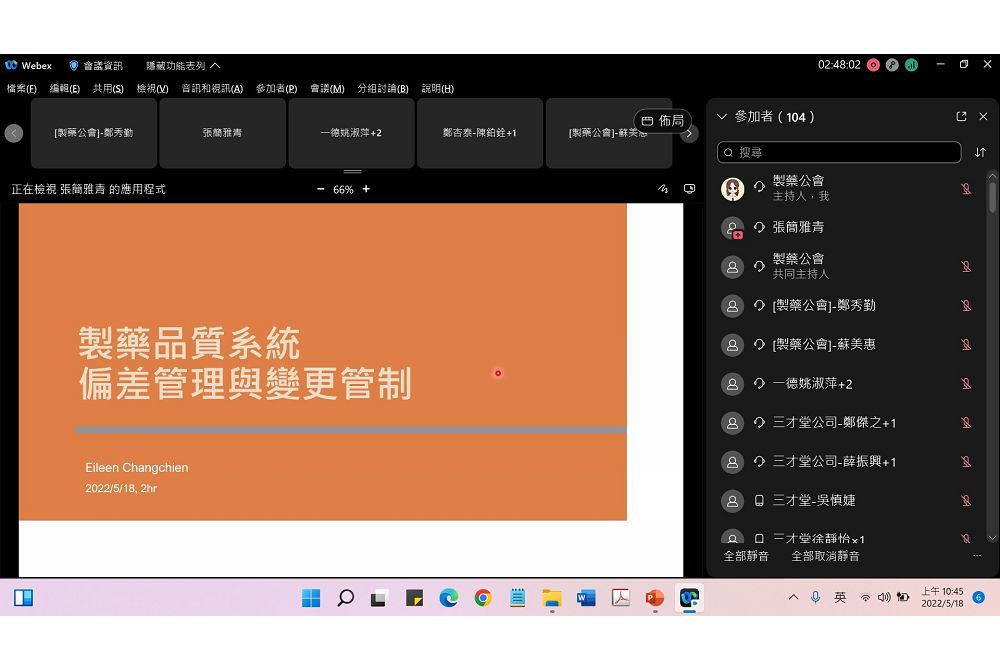Open more options ellipsis in participants panel
This screenshot has height=670, width=1000.
976,556
